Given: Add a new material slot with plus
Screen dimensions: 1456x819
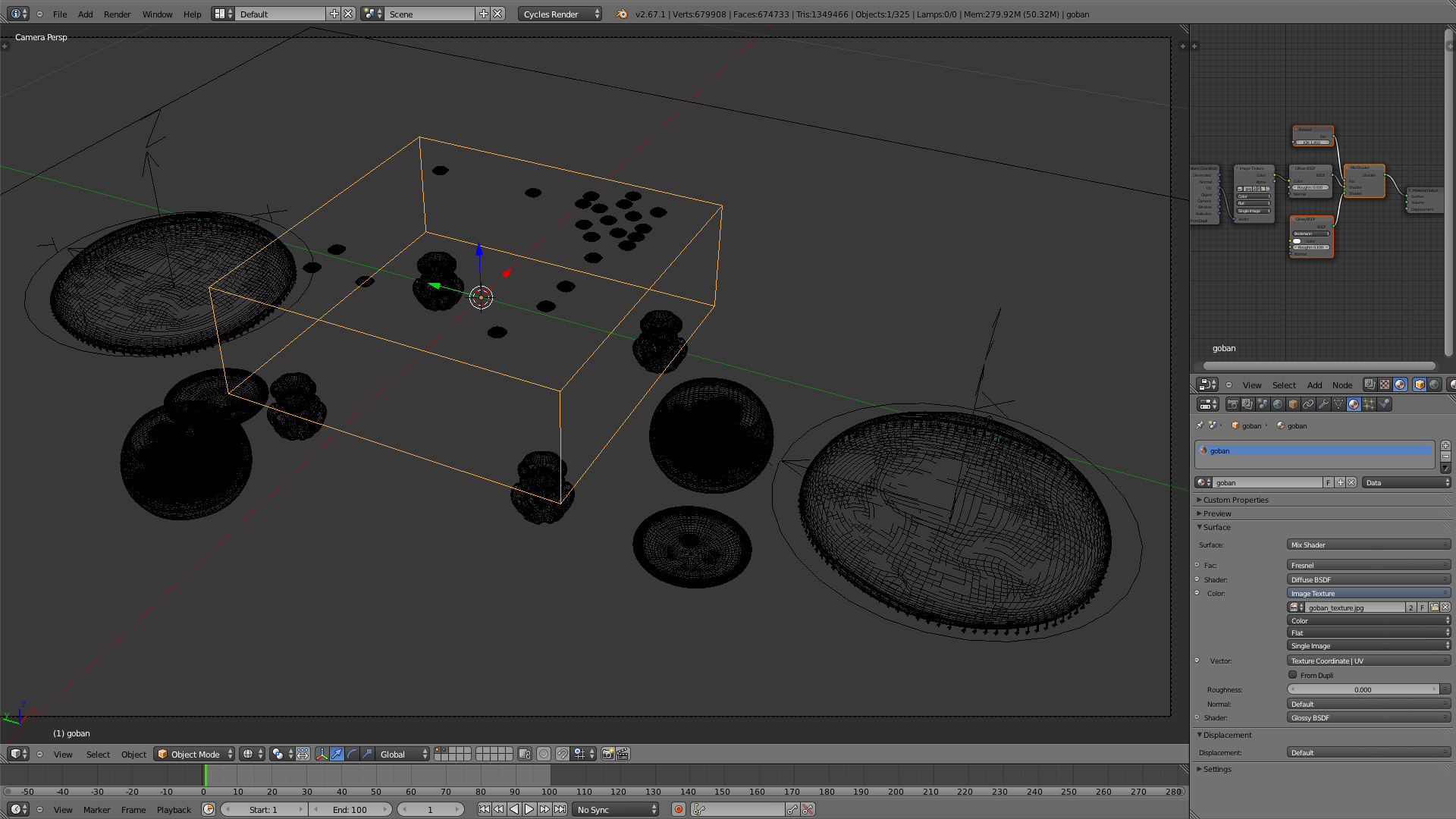Looking at the screenshot, I should click(x=1445, y=446).
